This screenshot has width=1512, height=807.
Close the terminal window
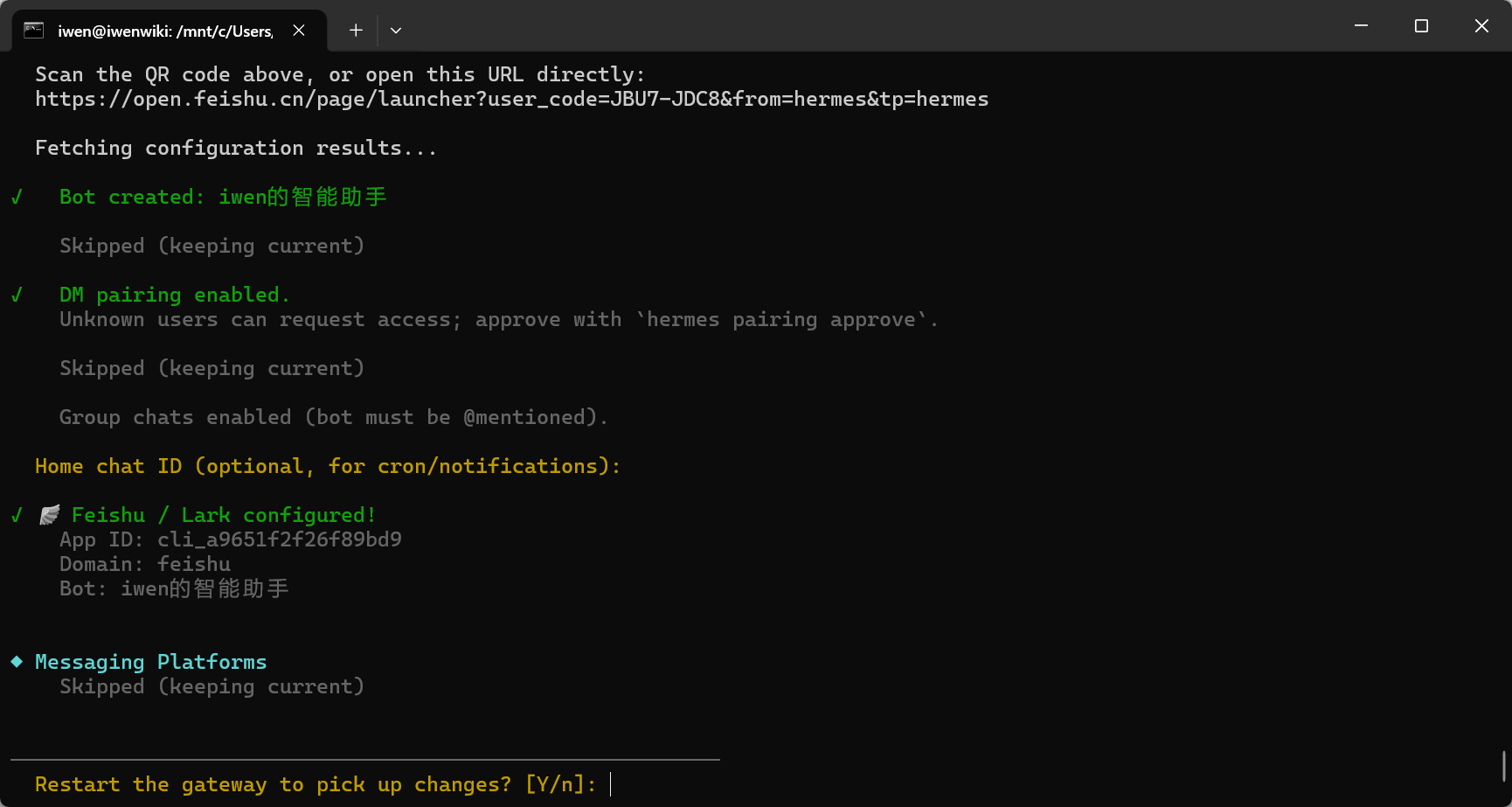(x=1481, y=26)
